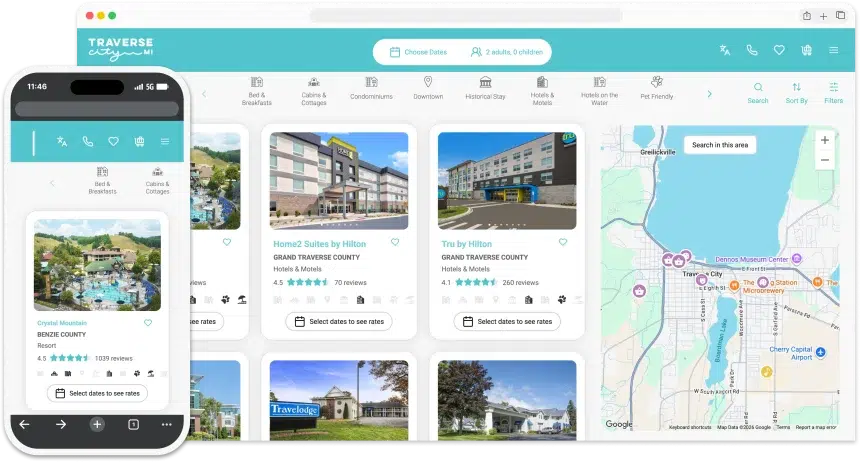The image size is (860, 462).
Task: Select the Historical Stay category
Action: 485,88
